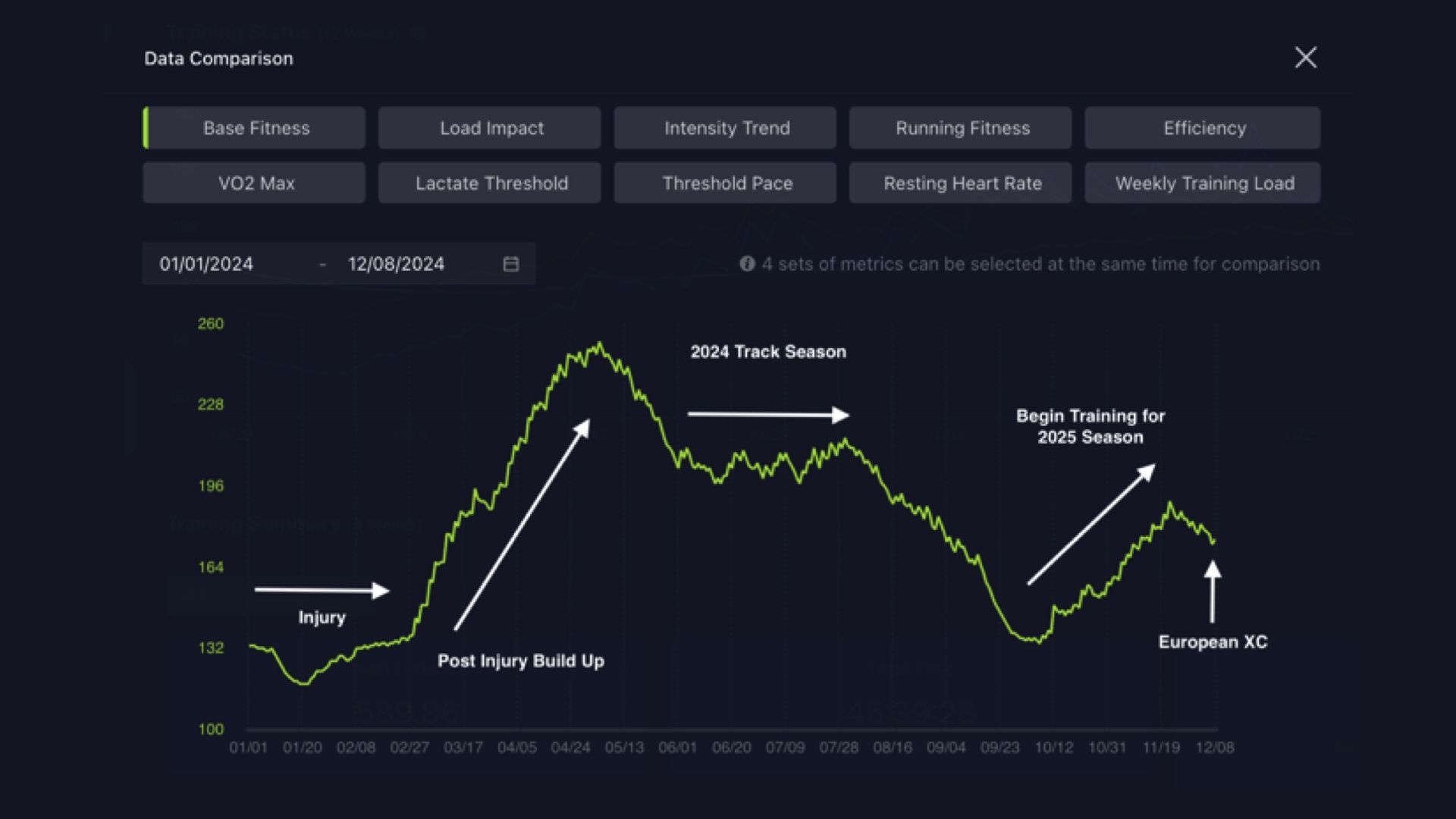Enable the Intensity Trend metric

tap(725, 127)
